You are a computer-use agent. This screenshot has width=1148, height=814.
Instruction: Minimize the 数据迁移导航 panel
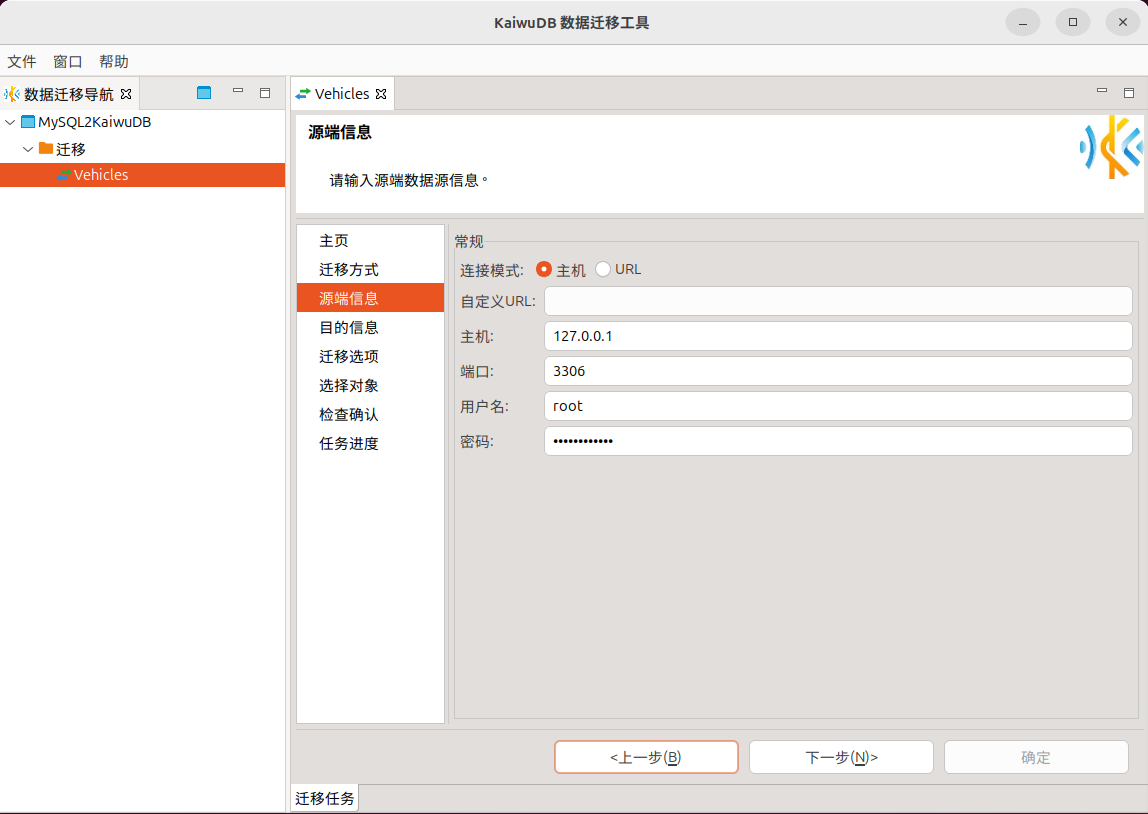(238, 91)
